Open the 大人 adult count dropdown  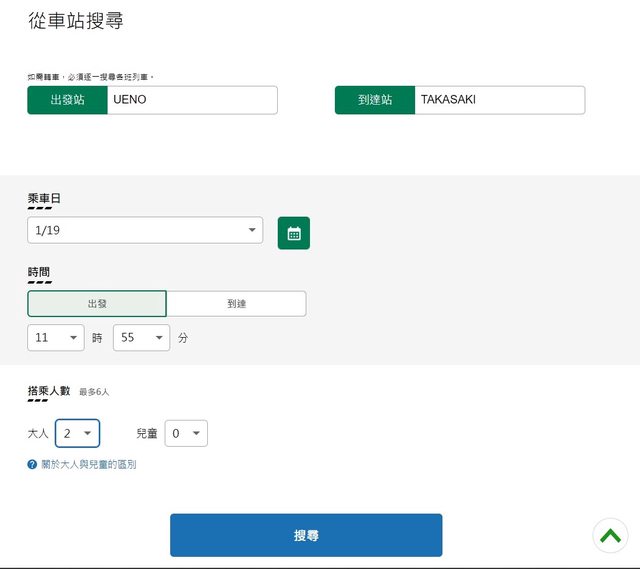click(x=77, y=433)
